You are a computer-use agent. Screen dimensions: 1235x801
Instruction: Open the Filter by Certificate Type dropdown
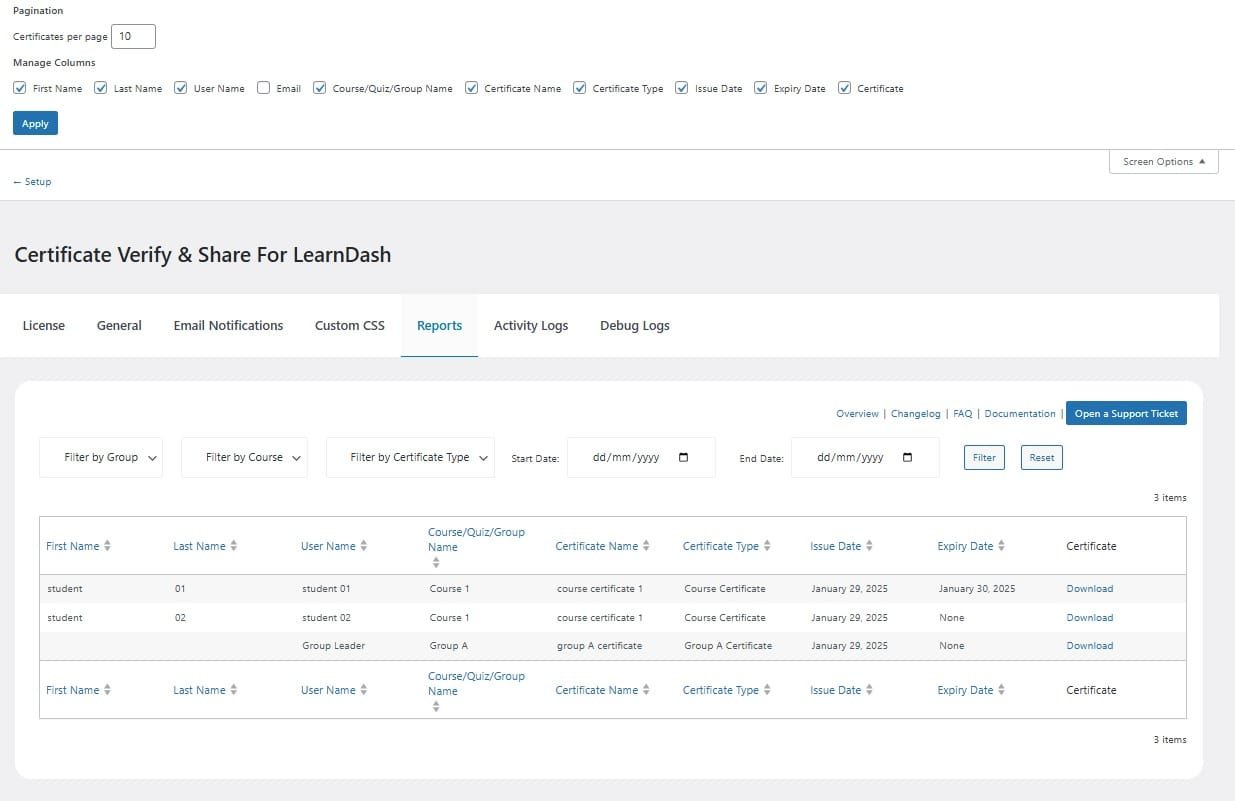[x=410, y=457]
